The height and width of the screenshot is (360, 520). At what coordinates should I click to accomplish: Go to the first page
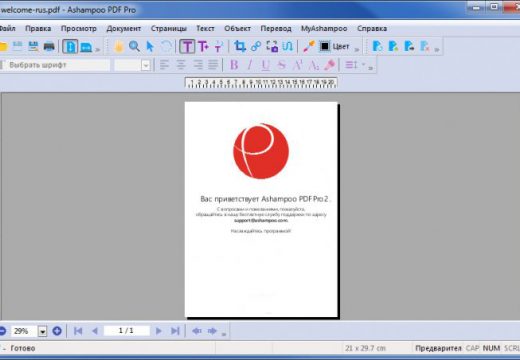78,331
